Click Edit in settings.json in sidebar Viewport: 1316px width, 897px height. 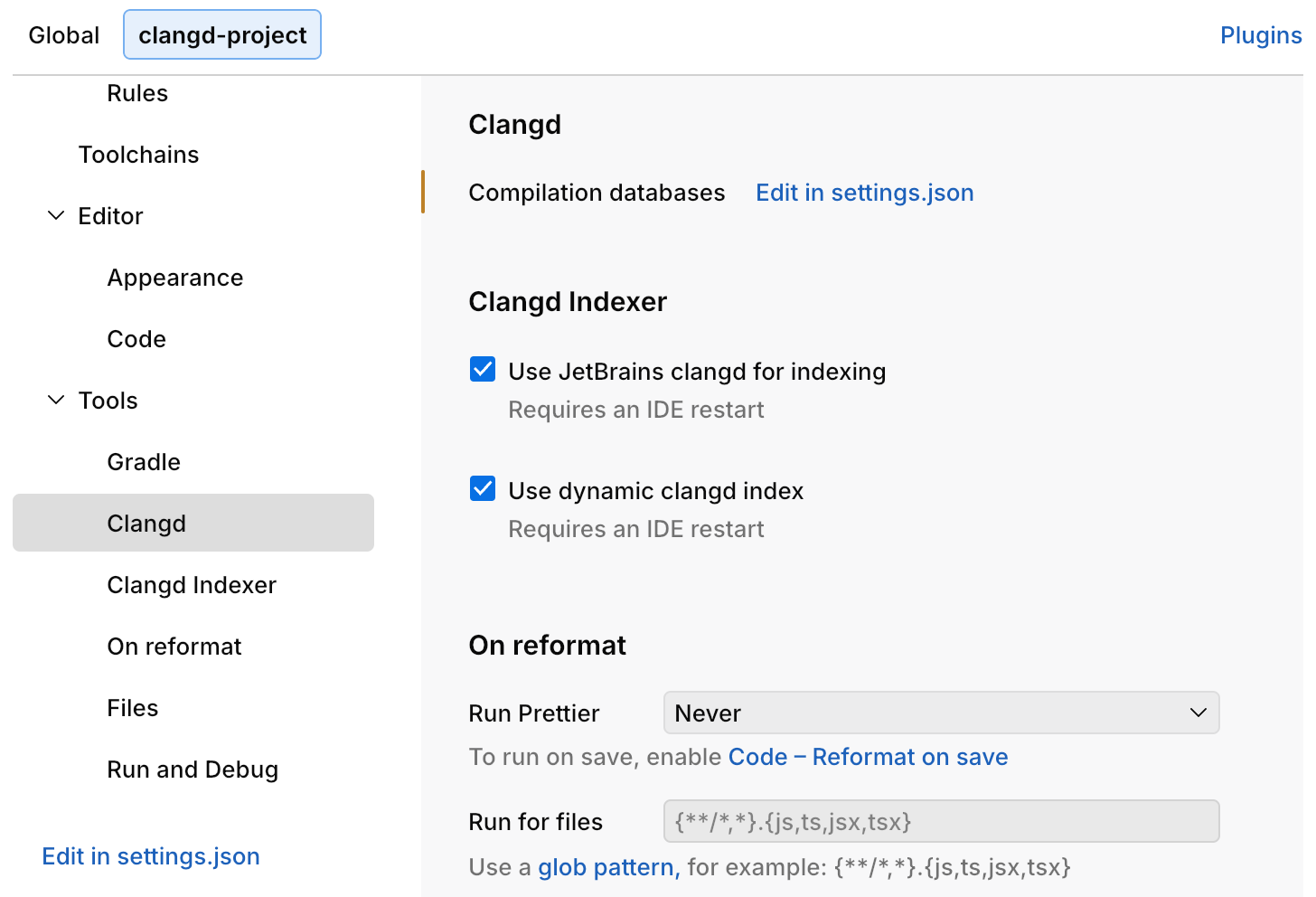click(x=150, y=855)
